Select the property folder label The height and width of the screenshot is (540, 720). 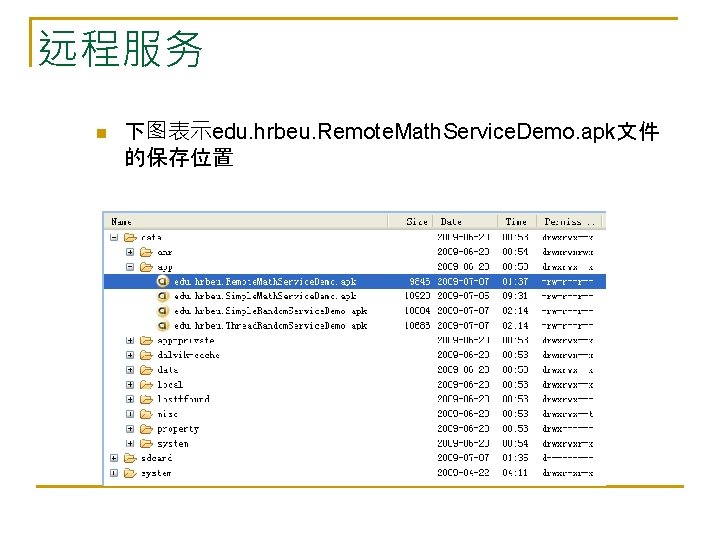[x=178, y=429]
